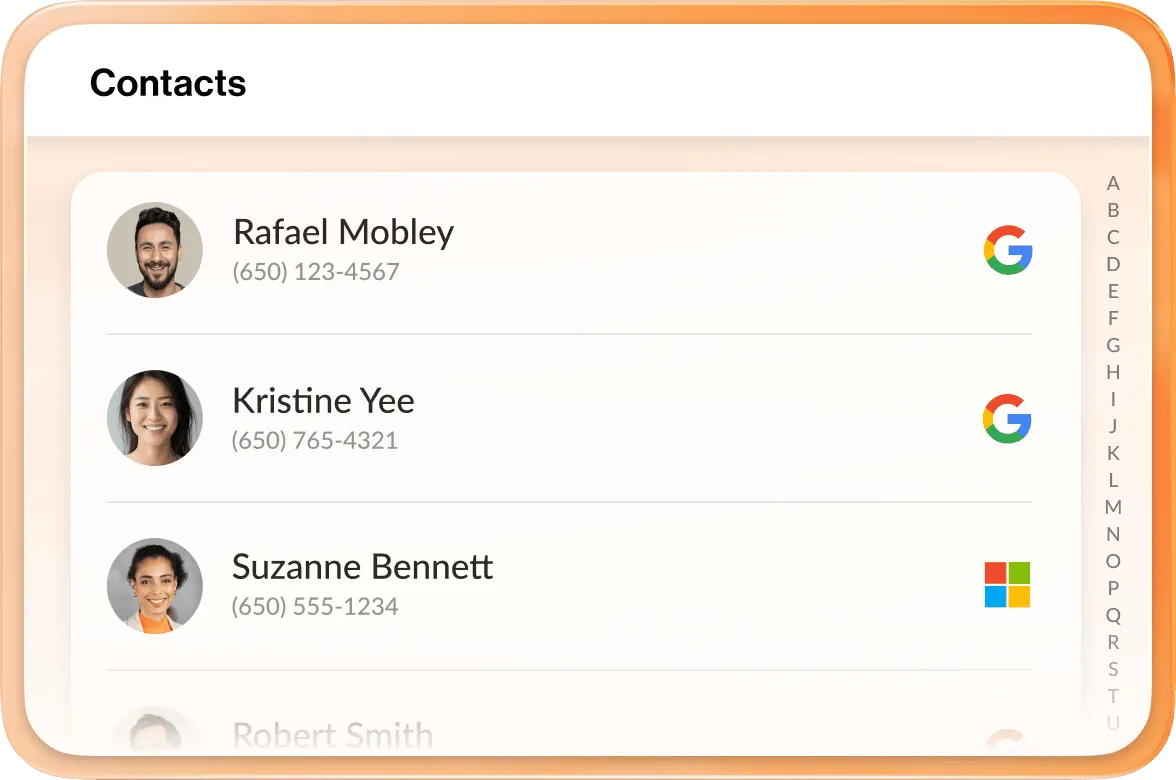Select letter S in the alphabet sidebar
The image size is (1176, 780).
pyautogui.click(x=1113, y=668)
